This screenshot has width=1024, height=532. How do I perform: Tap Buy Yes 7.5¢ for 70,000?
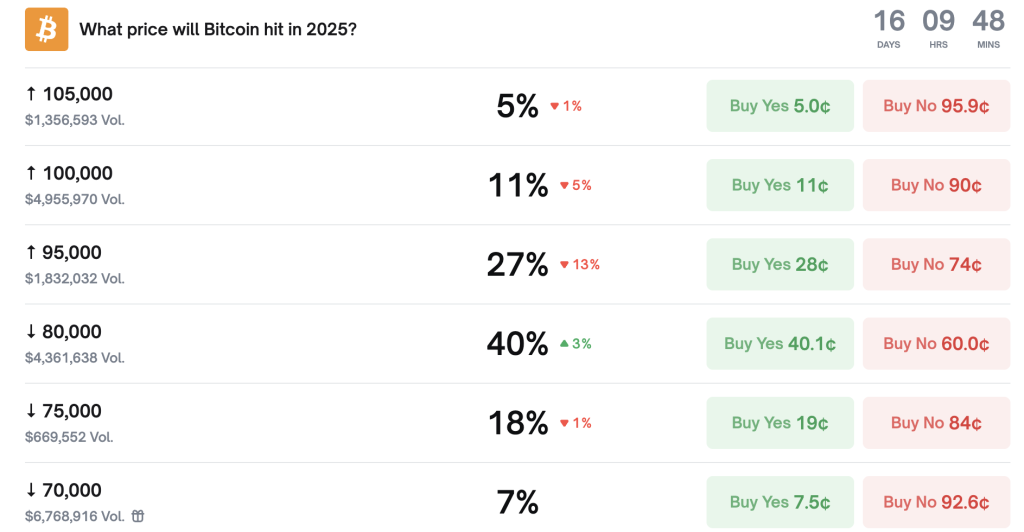tap(780, 502)
